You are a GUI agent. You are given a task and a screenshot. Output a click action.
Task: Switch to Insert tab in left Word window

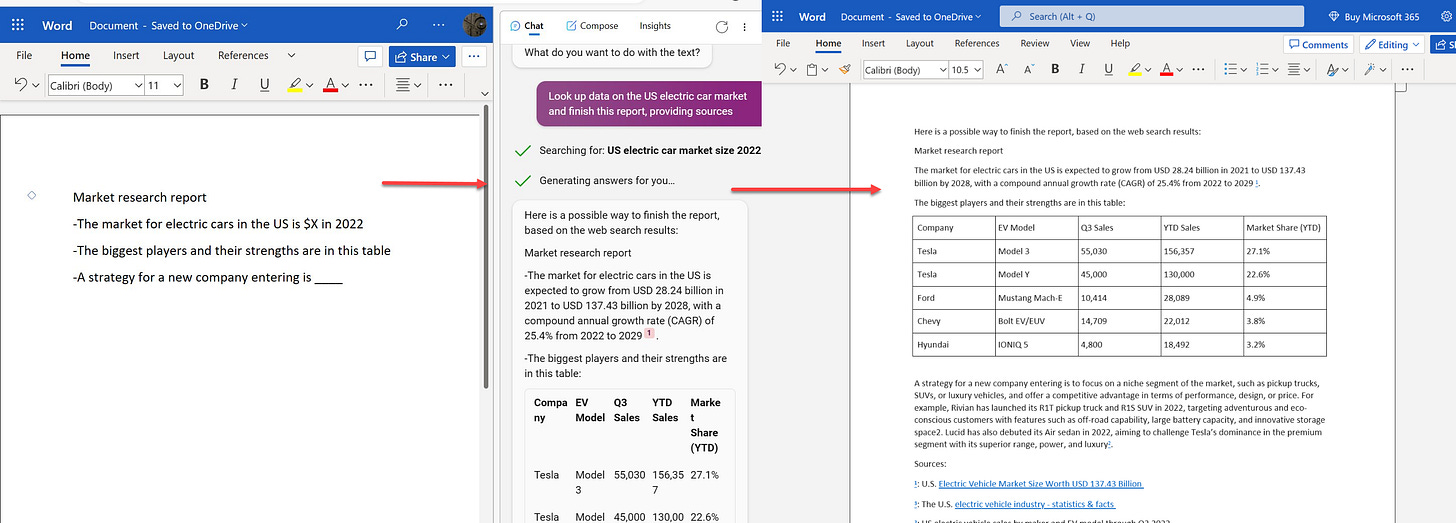[x=126, y=56]
